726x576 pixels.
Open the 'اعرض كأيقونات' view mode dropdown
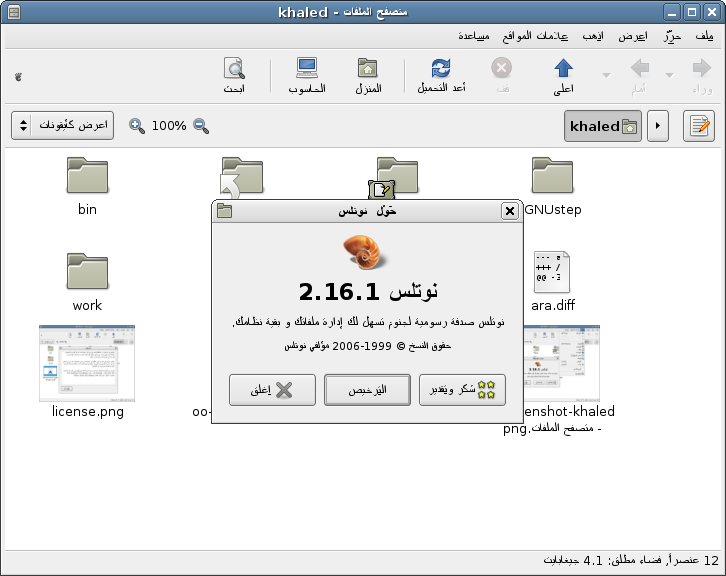[62, 126]
